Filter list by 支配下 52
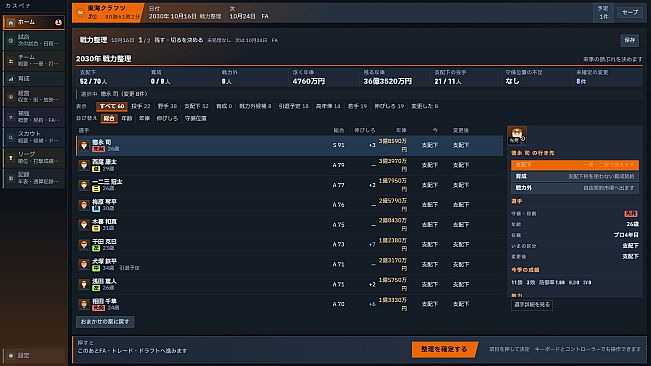The image size is (651, 366). [x=196, y=106]
